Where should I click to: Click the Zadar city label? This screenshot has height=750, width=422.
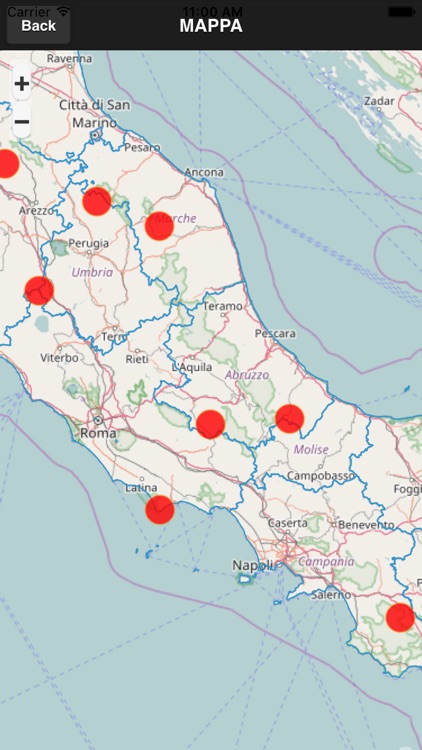[379, 101]
